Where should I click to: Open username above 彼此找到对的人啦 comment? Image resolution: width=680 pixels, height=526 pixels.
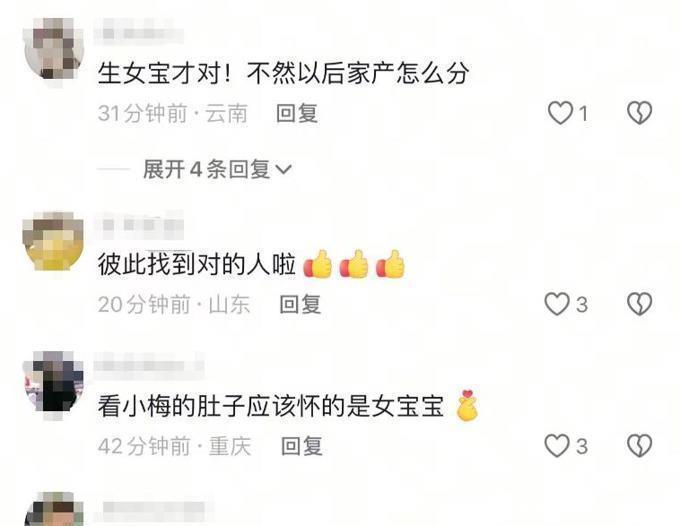(139, 225)
